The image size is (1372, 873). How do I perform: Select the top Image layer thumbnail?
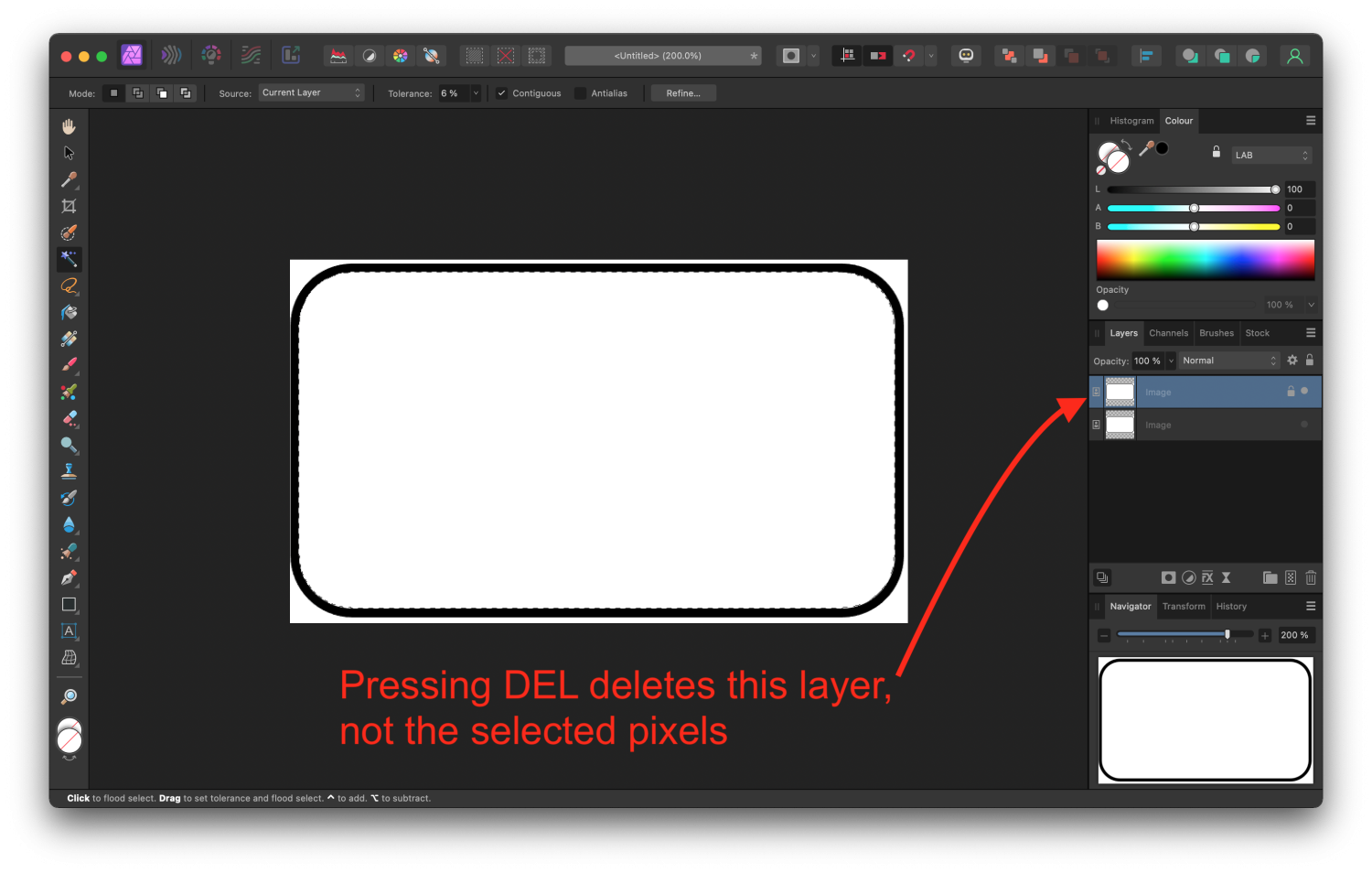[x=1120, y=392]
